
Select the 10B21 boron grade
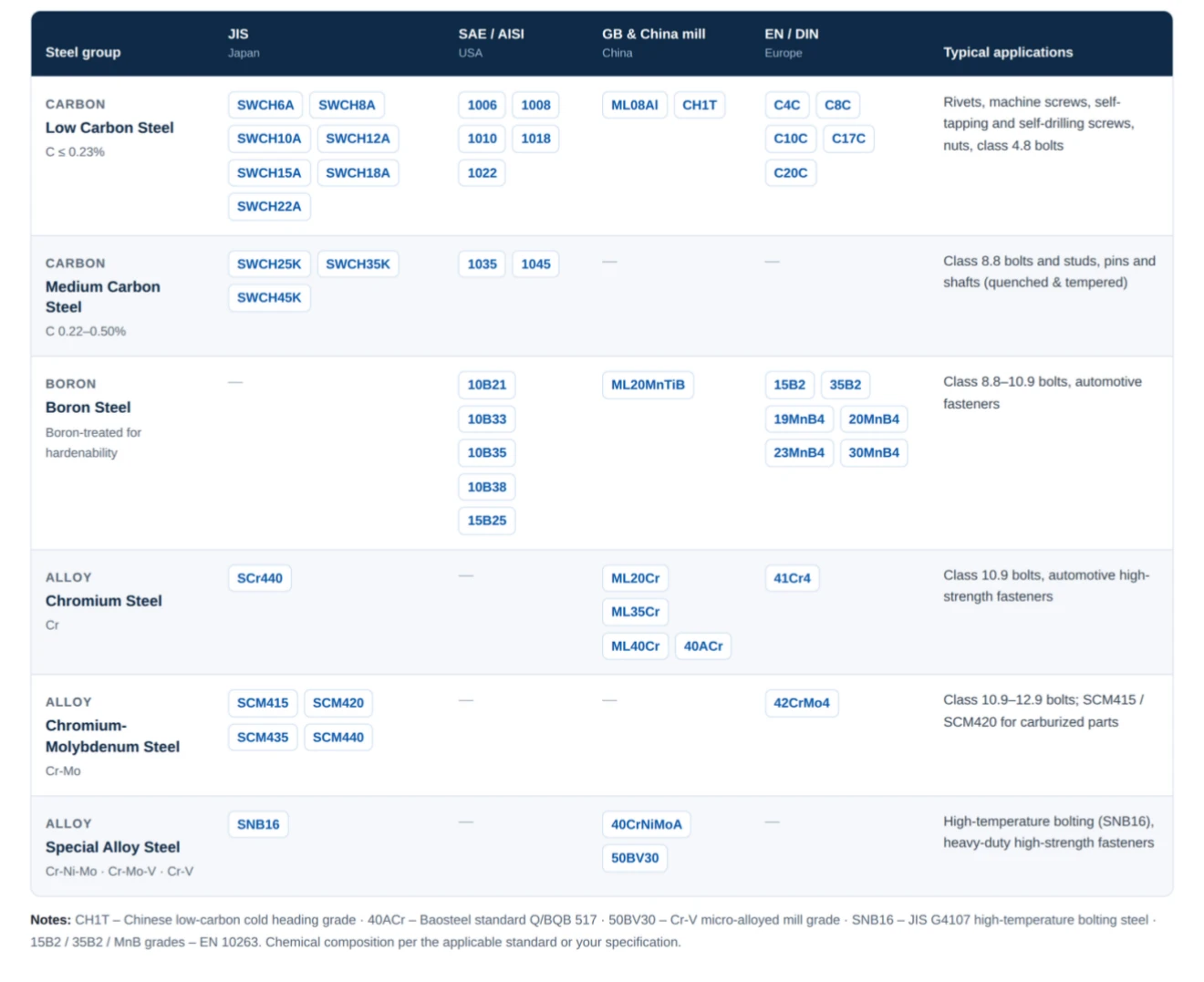[487, 386]
